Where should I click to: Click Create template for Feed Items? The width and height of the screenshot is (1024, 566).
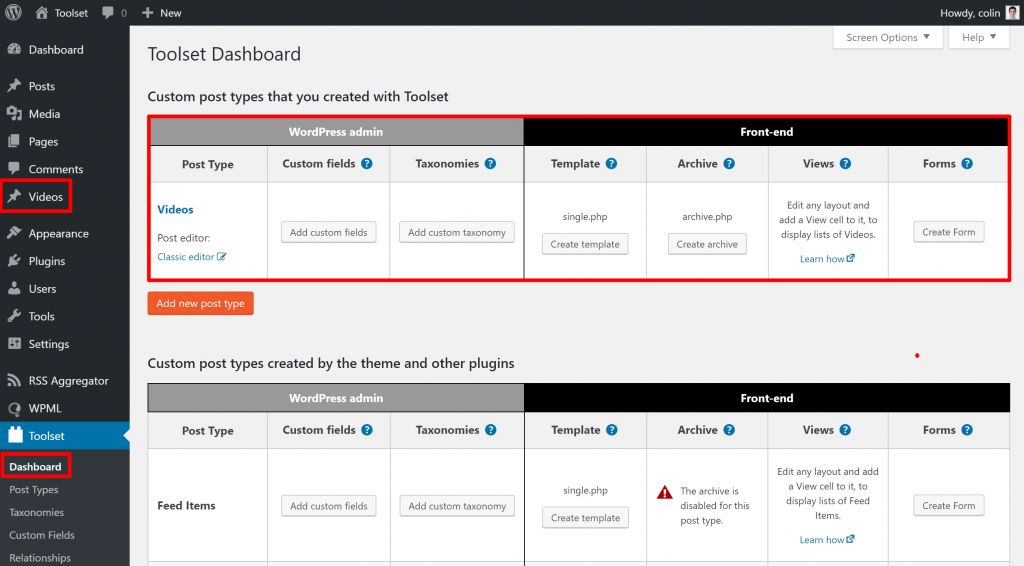point(585,518)
